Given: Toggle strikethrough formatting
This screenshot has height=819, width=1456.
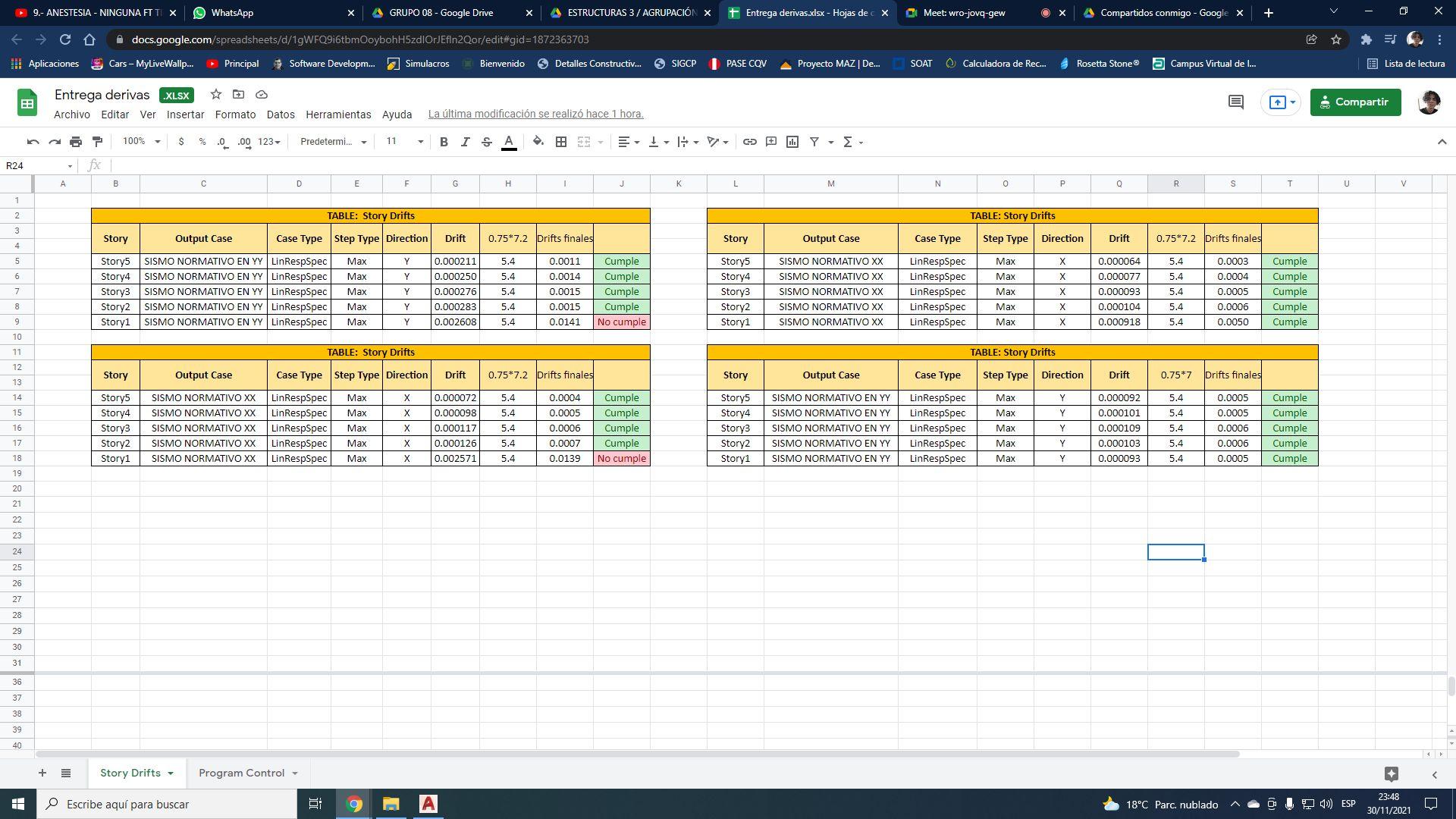Looking at the screenshot, I should 487,142.
